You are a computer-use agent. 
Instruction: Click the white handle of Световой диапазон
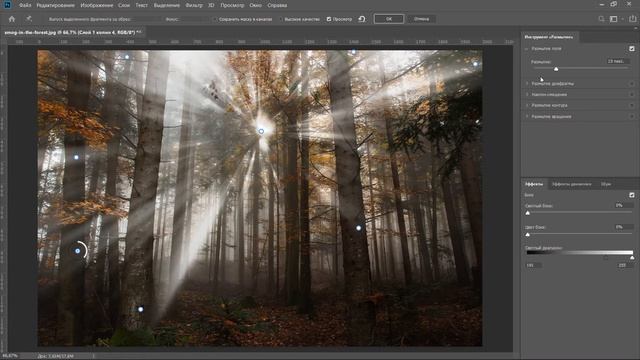coord(632,258)
